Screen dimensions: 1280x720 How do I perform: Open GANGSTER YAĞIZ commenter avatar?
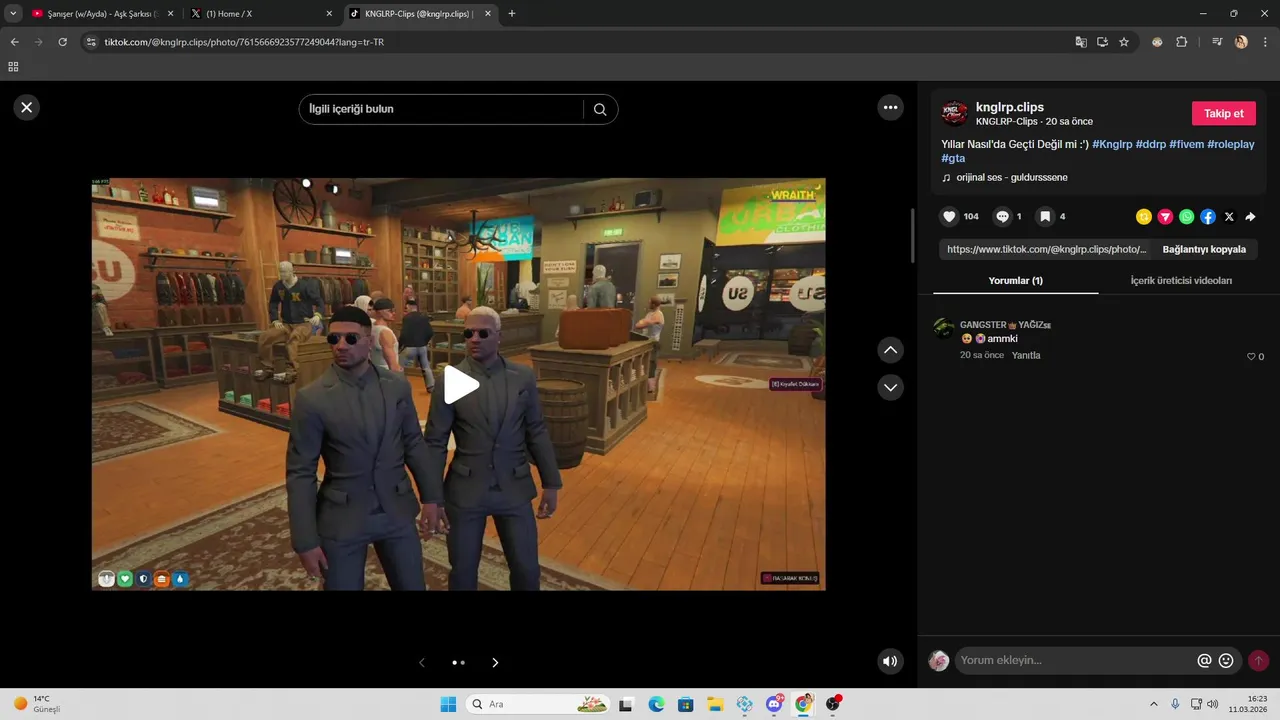coord(943,328)
